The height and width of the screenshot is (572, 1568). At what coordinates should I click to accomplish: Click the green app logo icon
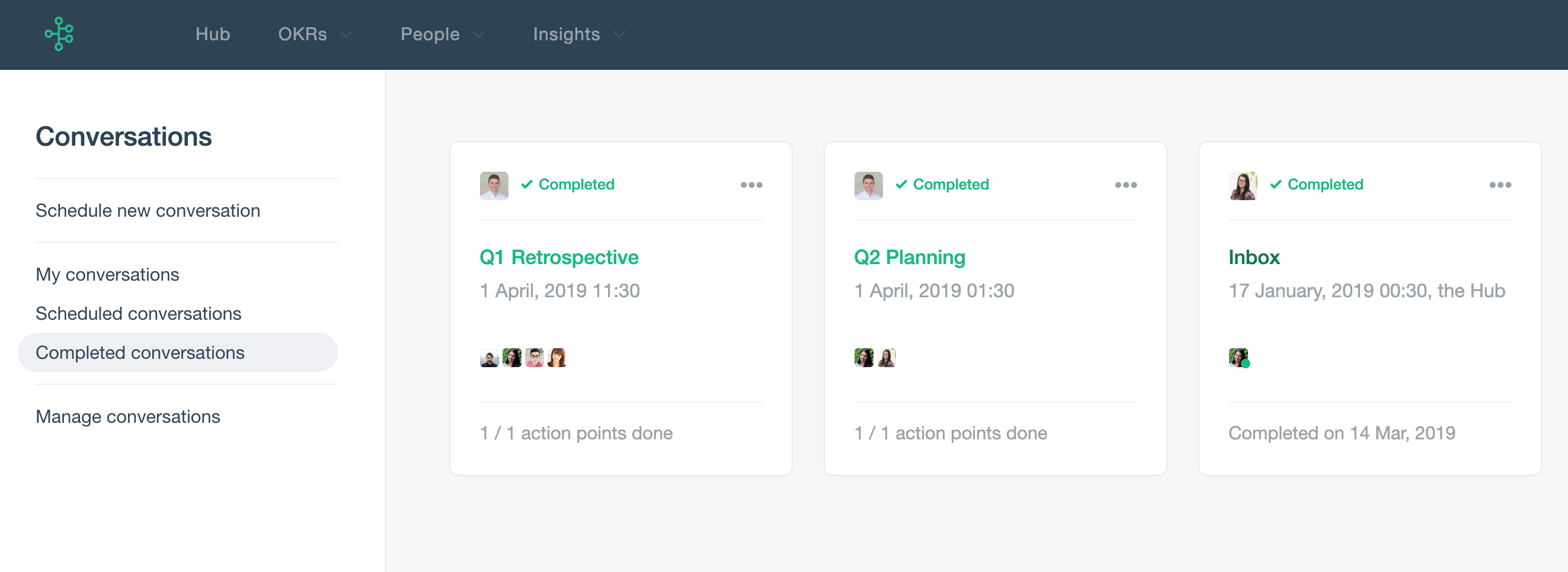pos(59,34)
